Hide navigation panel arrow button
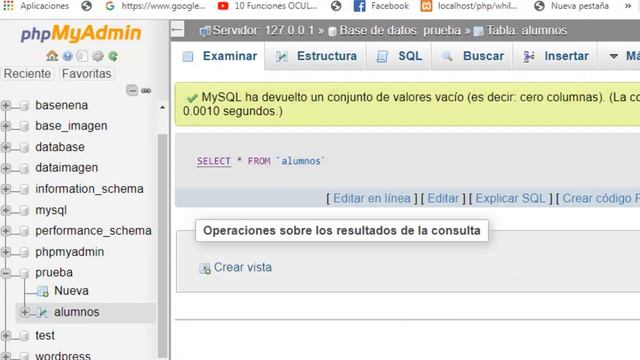The image size is (640, 360). pyautogui.click(x=177, y=29)
